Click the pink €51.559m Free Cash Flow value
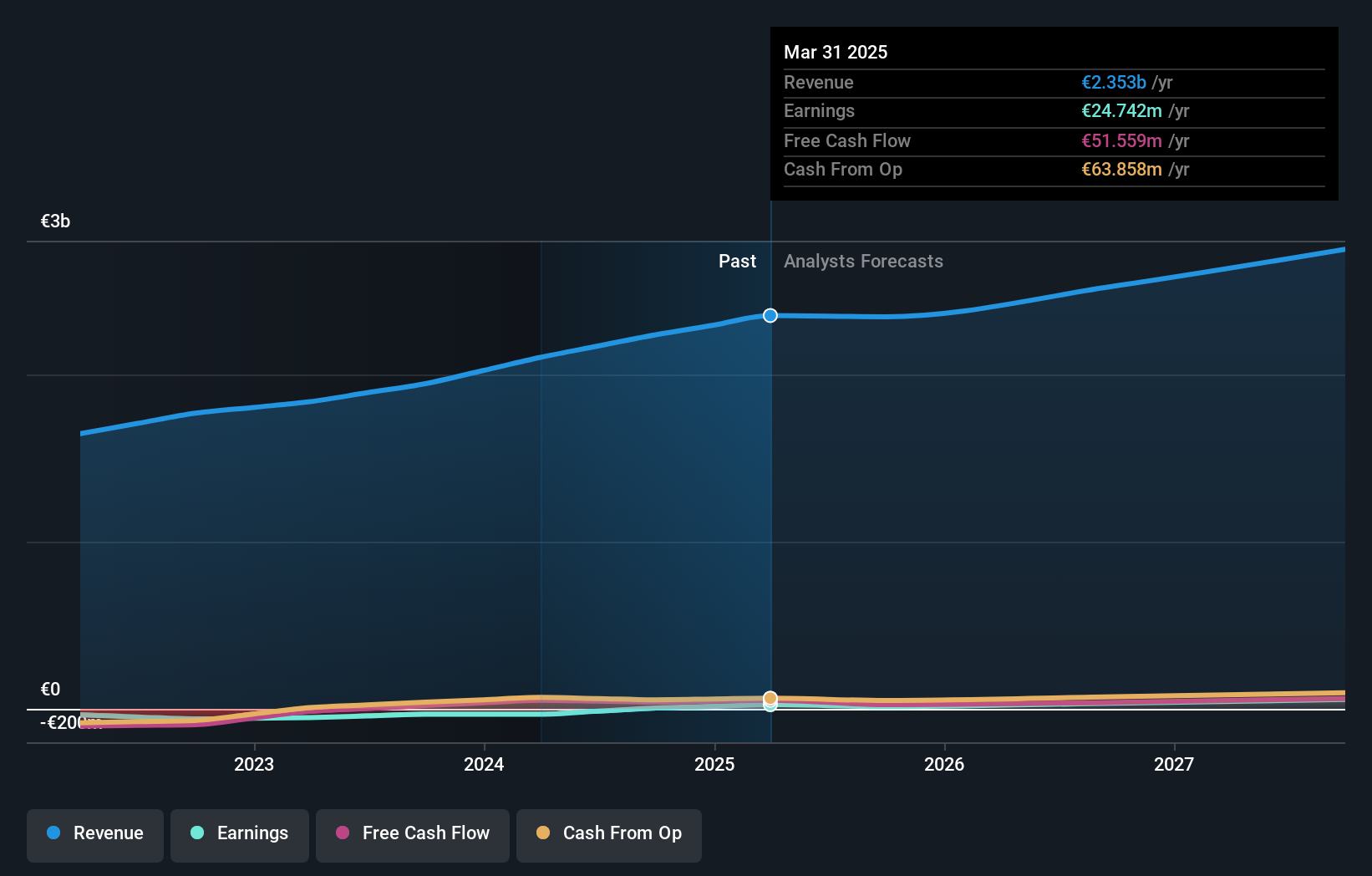 pyautogui.click(x=1120, y=140)
